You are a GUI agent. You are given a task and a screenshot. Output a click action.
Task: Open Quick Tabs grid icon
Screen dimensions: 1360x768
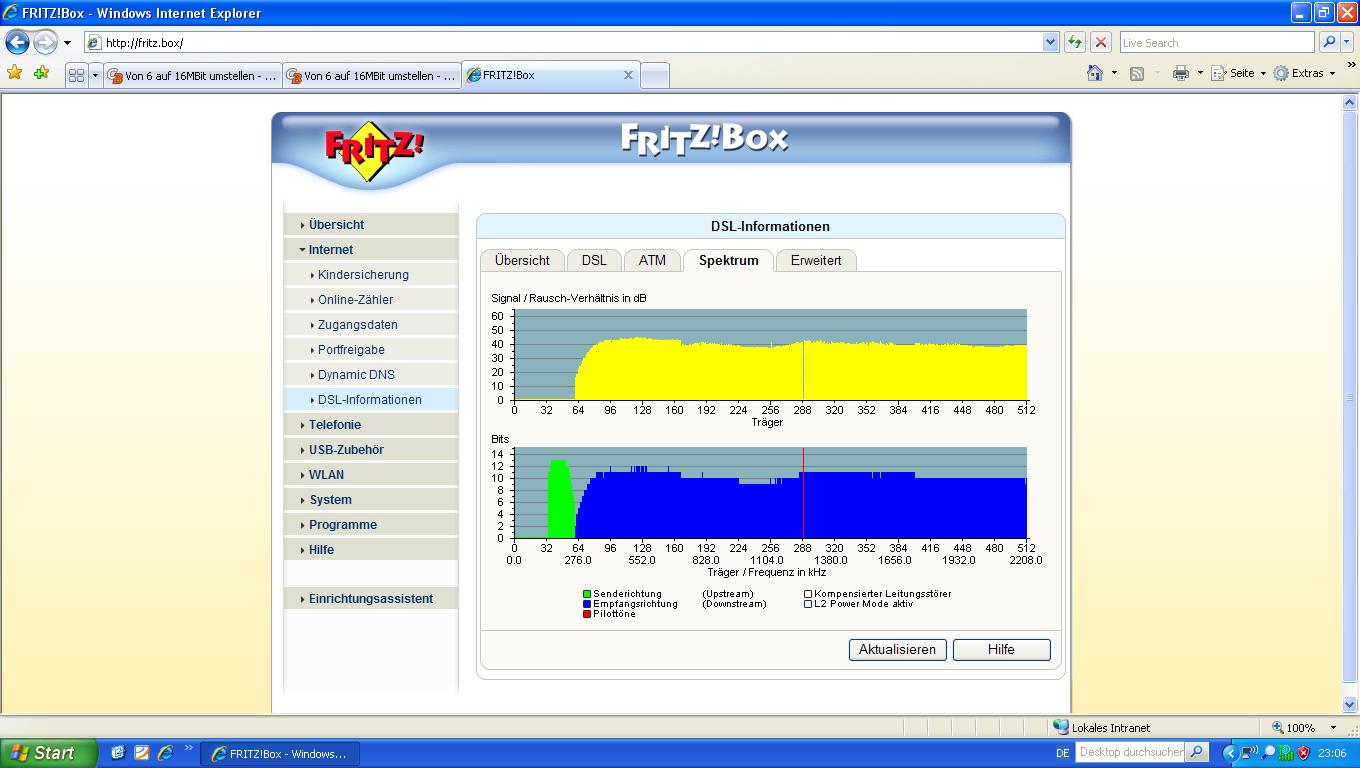[76, 75]
